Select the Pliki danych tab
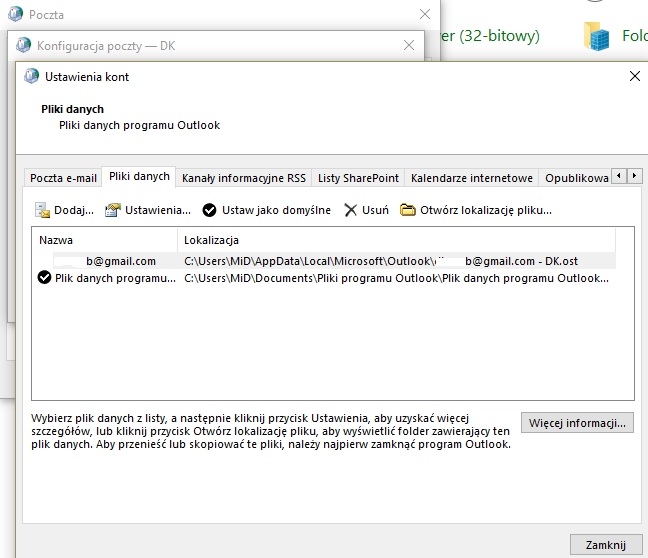 139,176
